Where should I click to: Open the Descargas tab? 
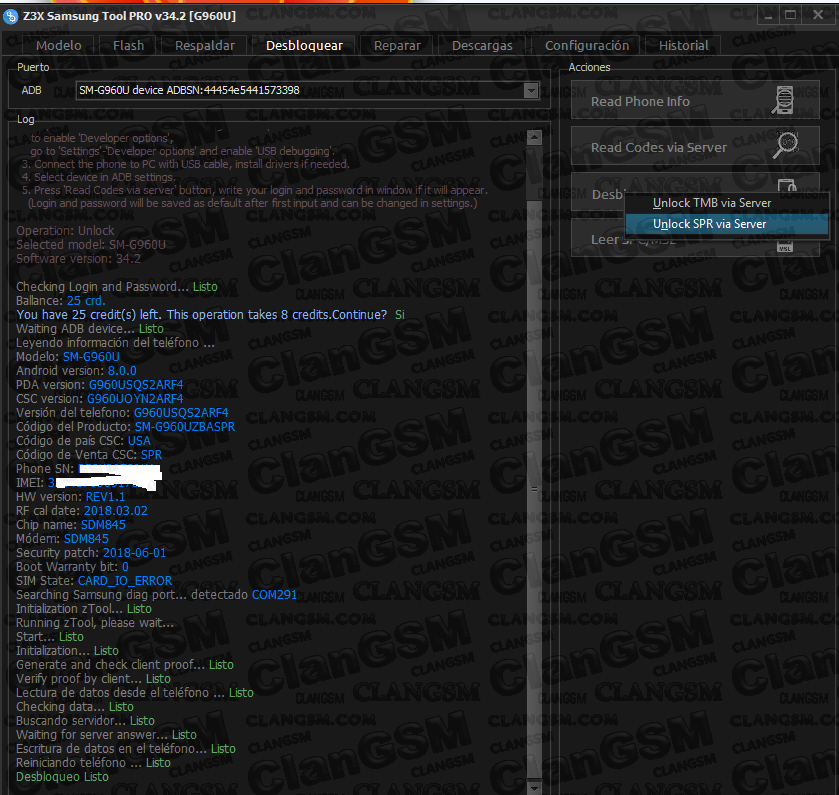(482, 45)
